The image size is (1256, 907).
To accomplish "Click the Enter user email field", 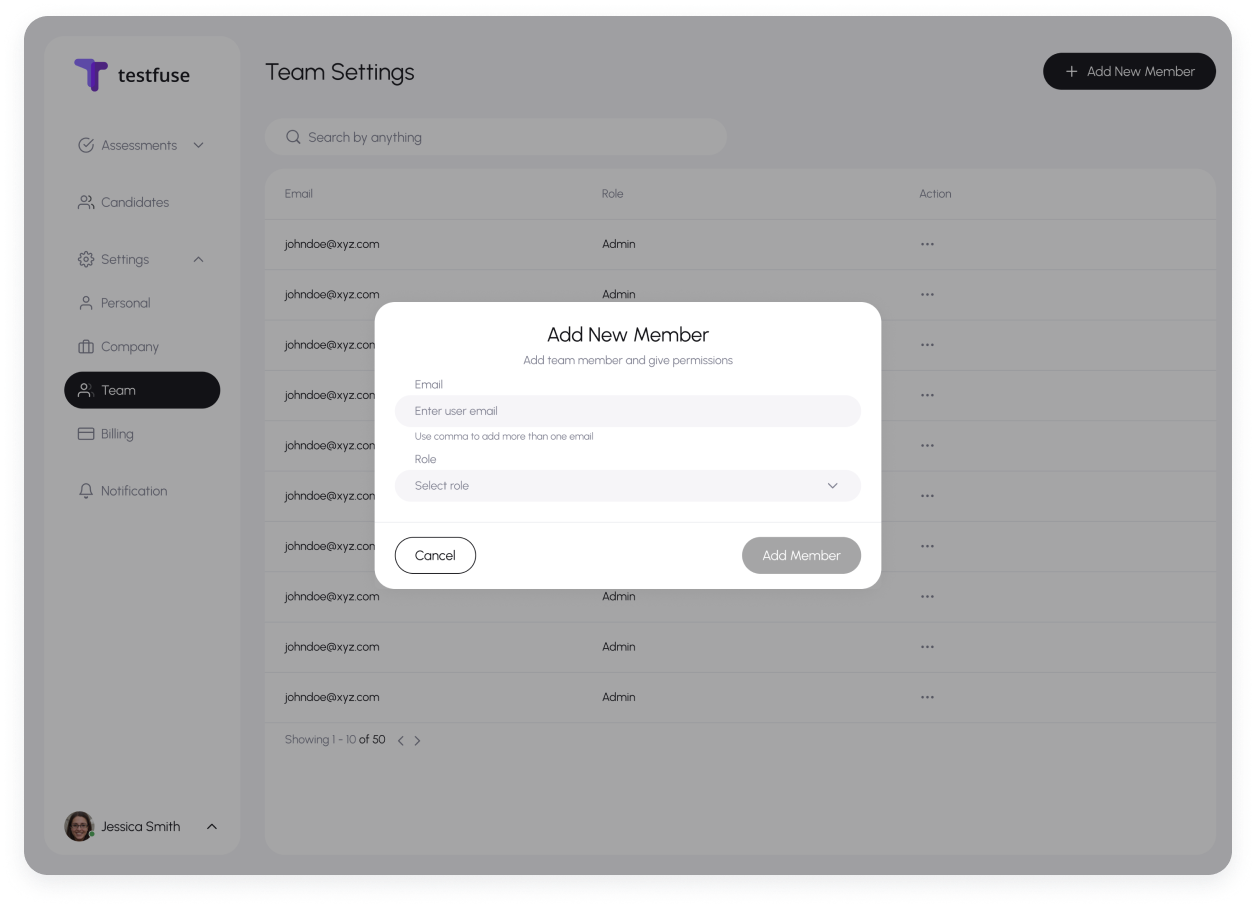I will [x=627, y=411].
